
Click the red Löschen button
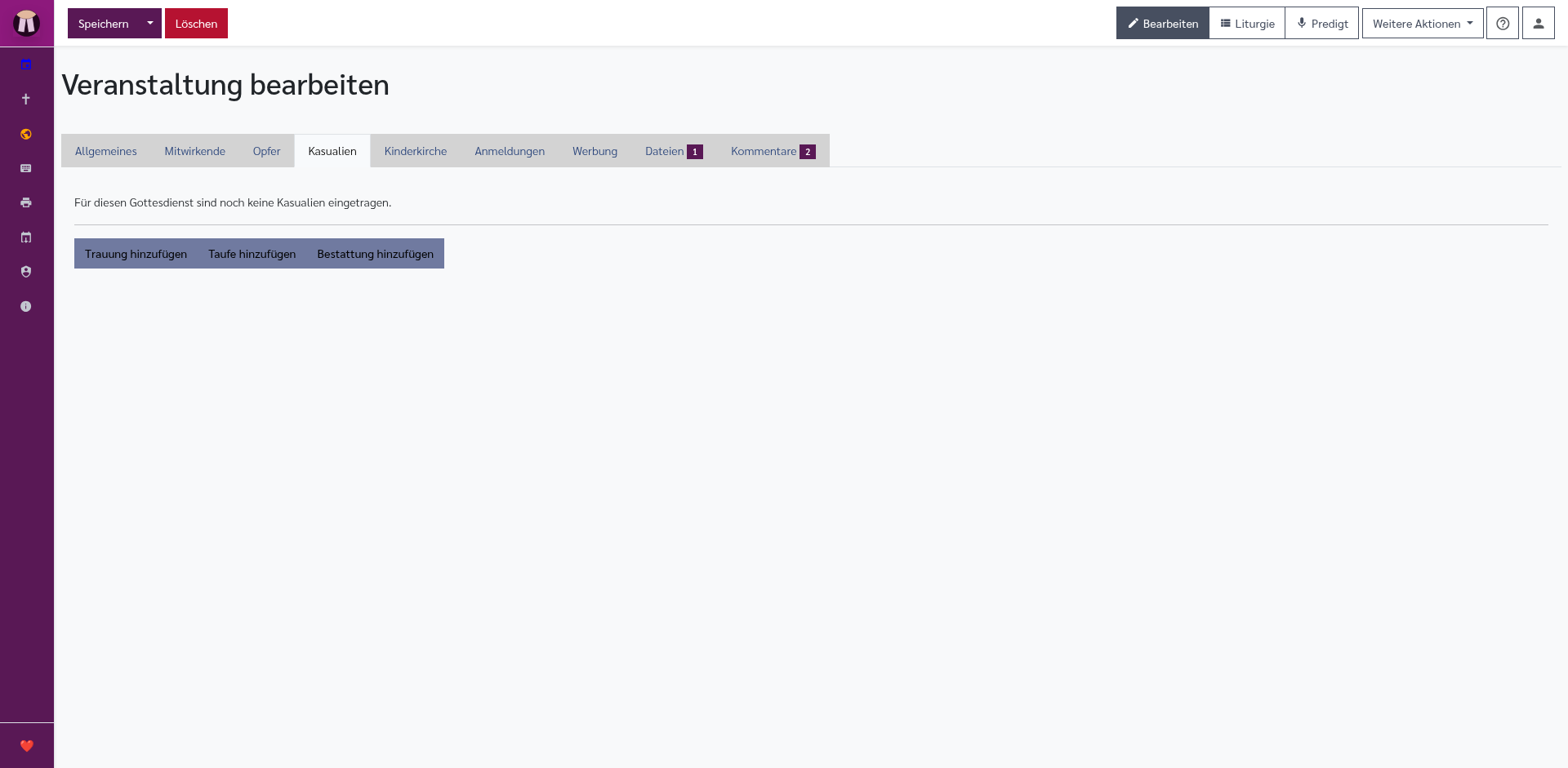(196, 23)
